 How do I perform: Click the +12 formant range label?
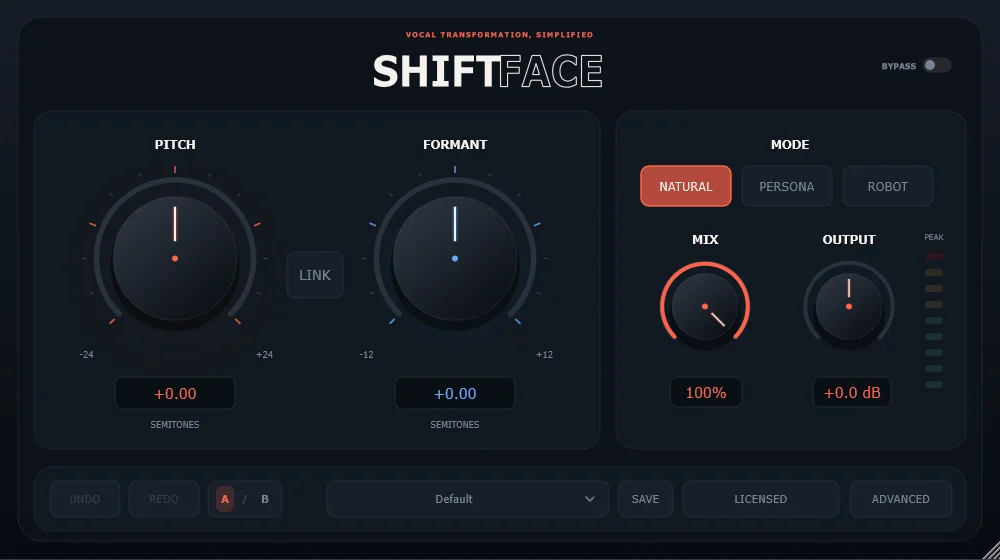[544, 355]
